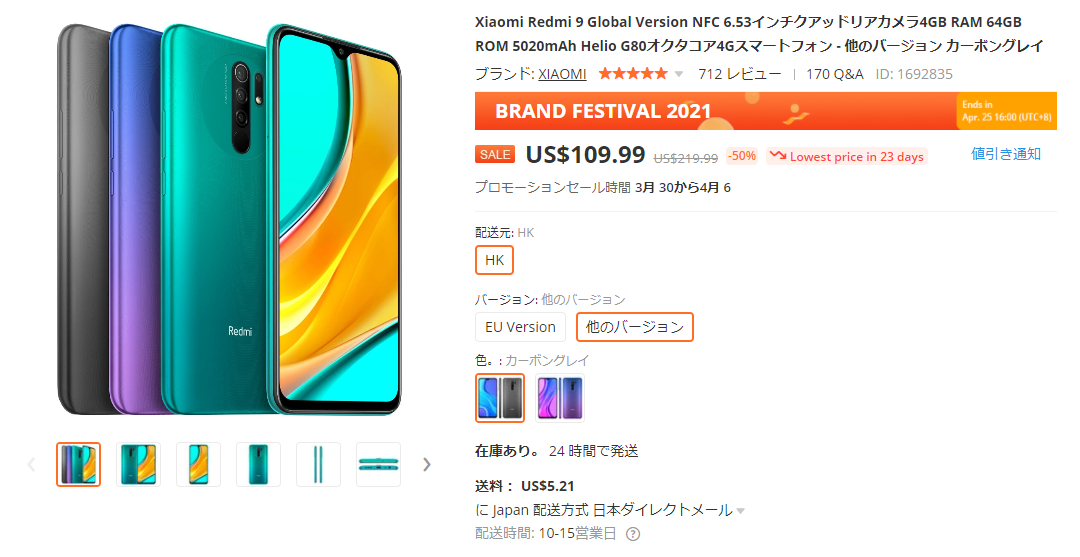Open the star rating dropdown arrow
Screen dimensions: 1080x557
click(678, 74)
